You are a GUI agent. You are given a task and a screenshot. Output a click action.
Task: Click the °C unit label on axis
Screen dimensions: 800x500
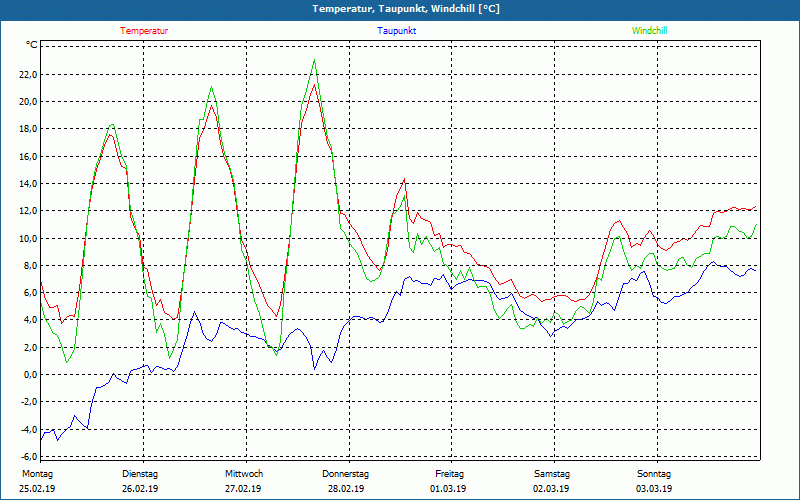32,45
